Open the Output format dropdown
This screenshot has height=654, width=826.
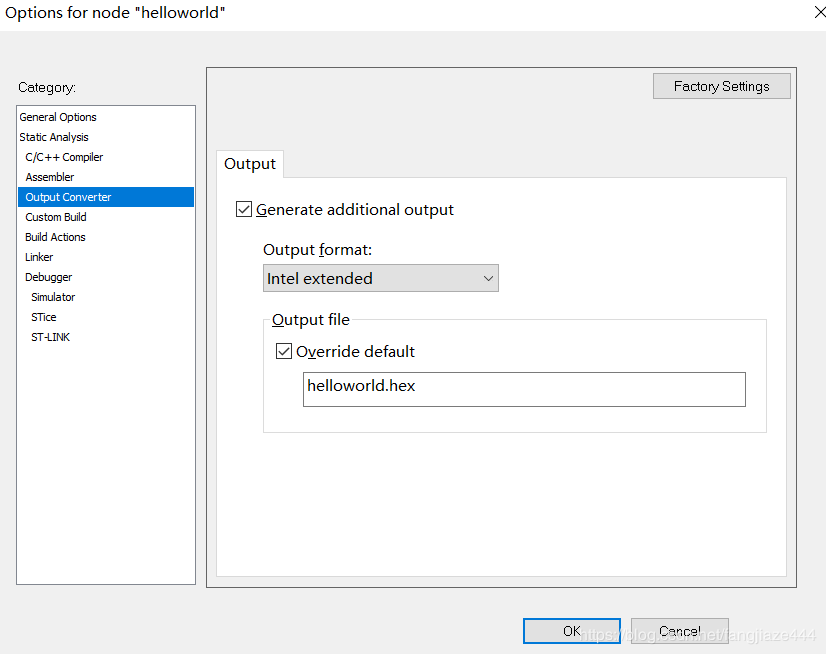[381, 279]
